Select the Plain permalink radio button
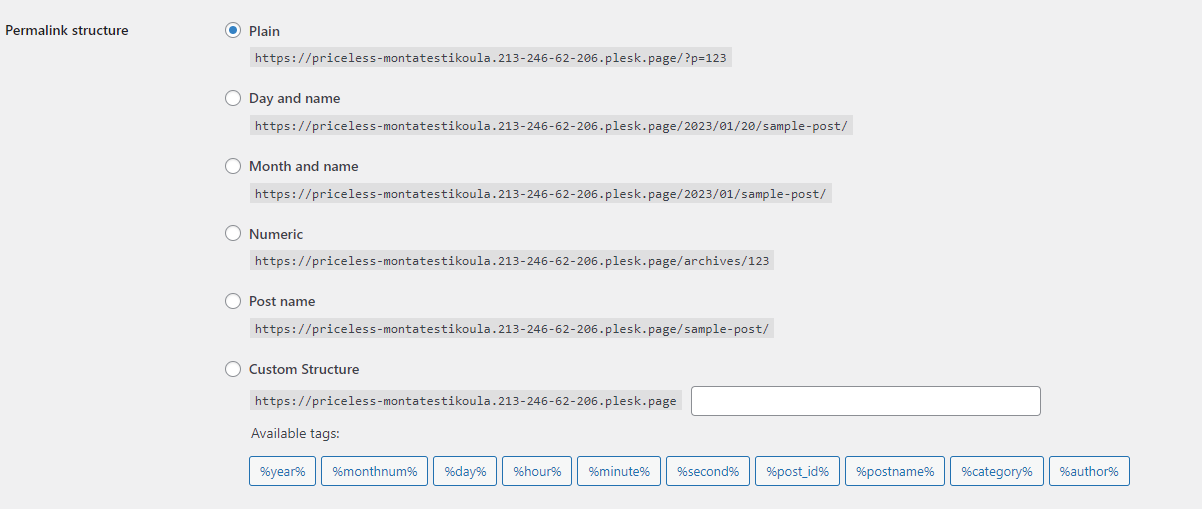Viewport: 1202px width, 509px height. point(233,31)
